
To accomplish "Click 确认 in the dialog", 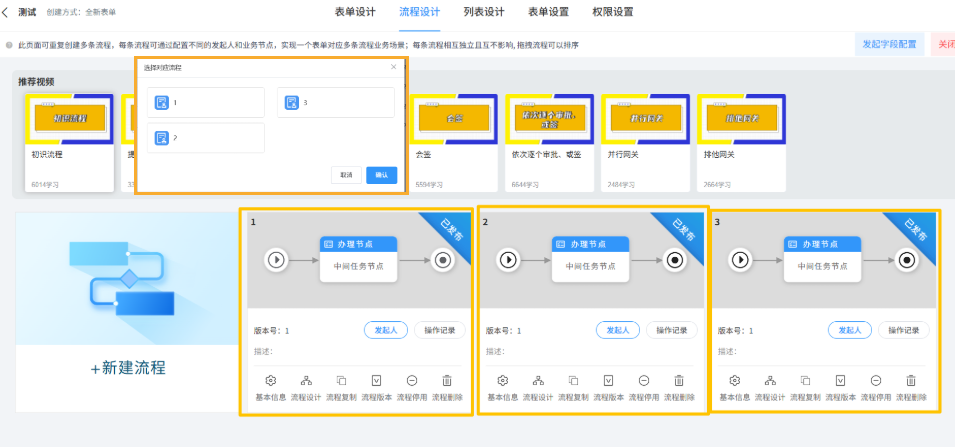I will click(x=382, y=175).
